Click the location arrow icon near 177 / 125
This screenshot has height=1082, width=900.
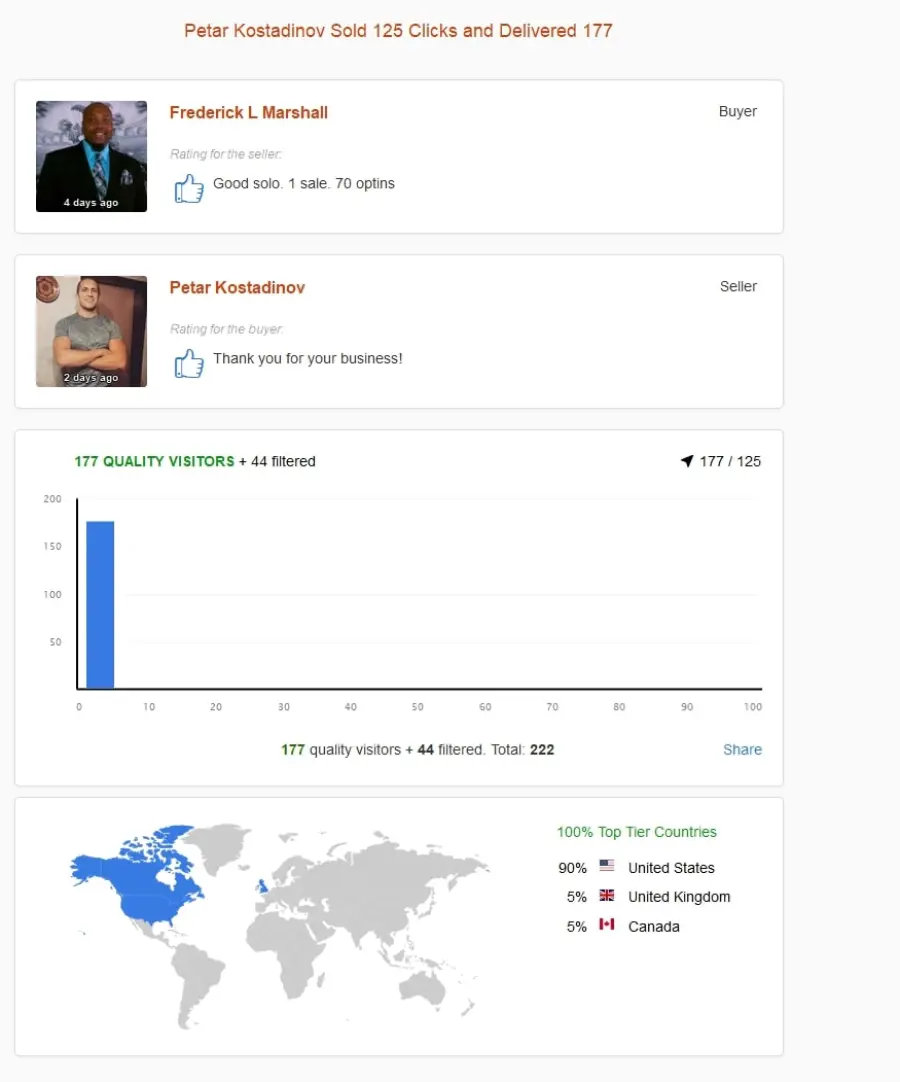click(x=687, y=461)
